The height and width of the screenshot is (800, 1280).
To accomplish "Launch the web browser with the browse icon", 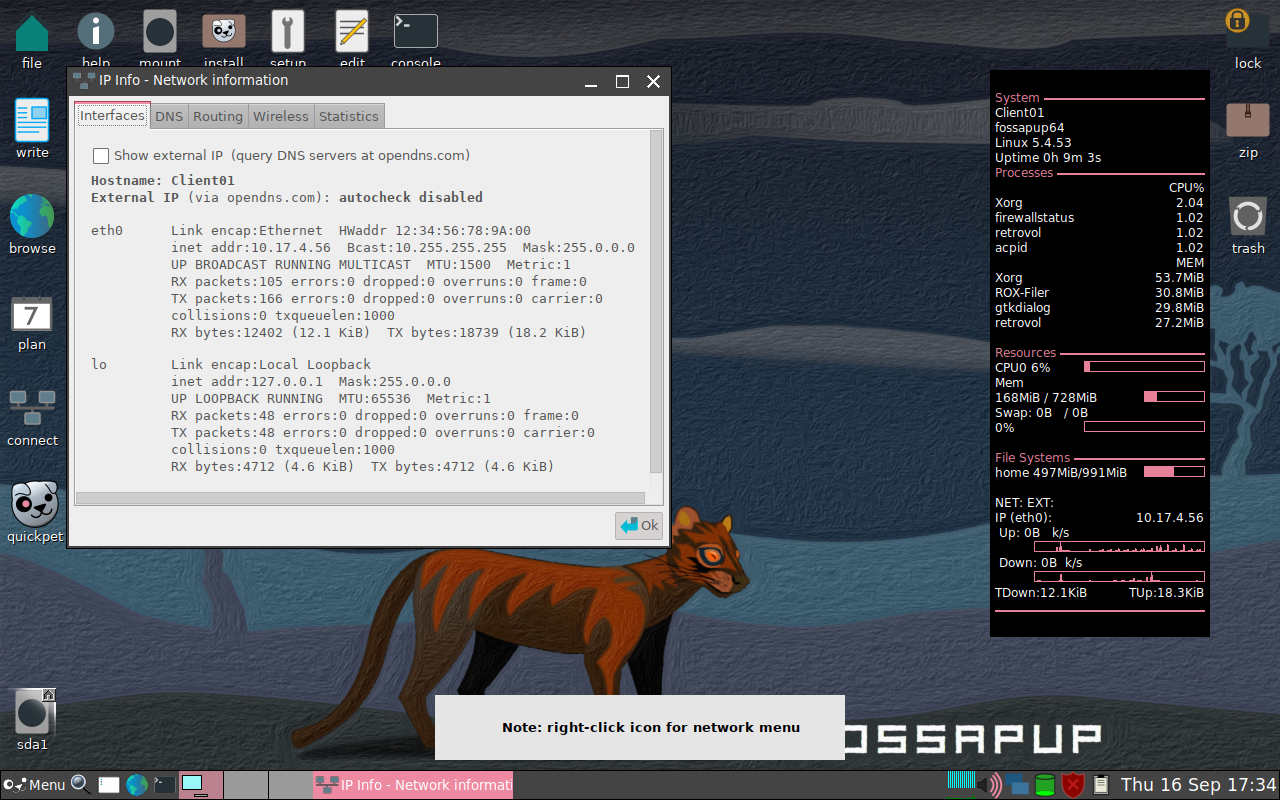I will pyautogui.click(x=32, y=215).
